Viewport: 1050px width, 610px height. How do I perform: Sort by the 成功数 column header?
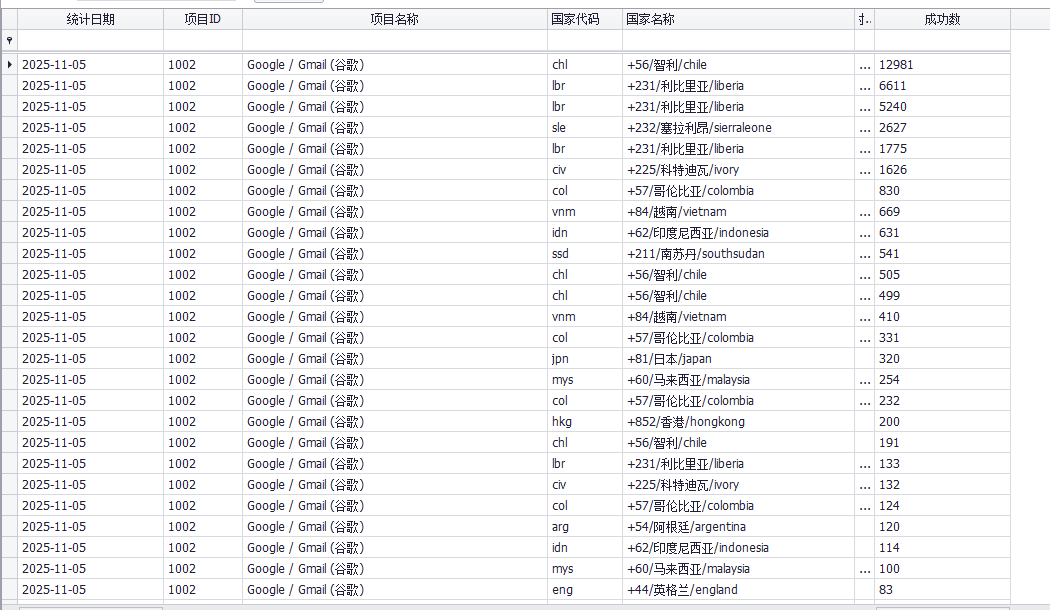[942, 19]
